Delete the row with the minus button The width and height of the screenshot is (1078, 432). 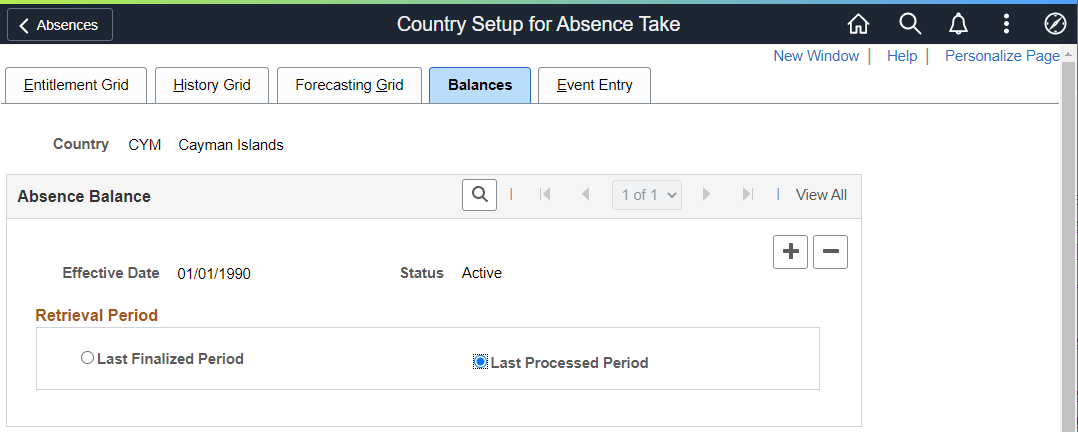pyautogui.click(x=830, y=252)
